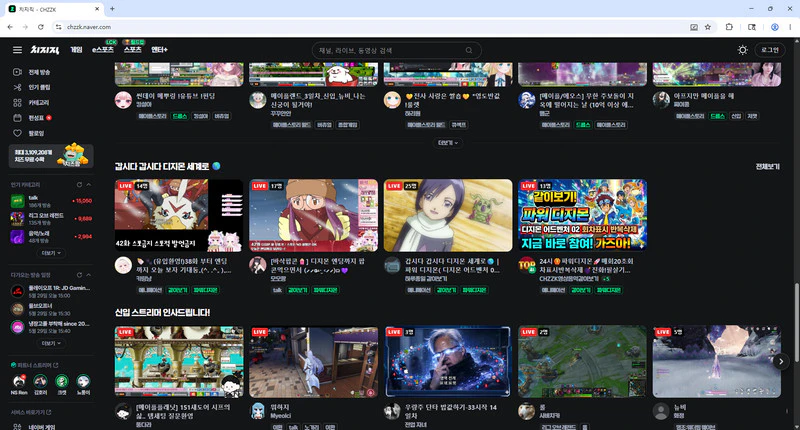Open pink-haired streamer avatar in top row
This screenshot has width=800, height=430.
(x=123, y=100)
